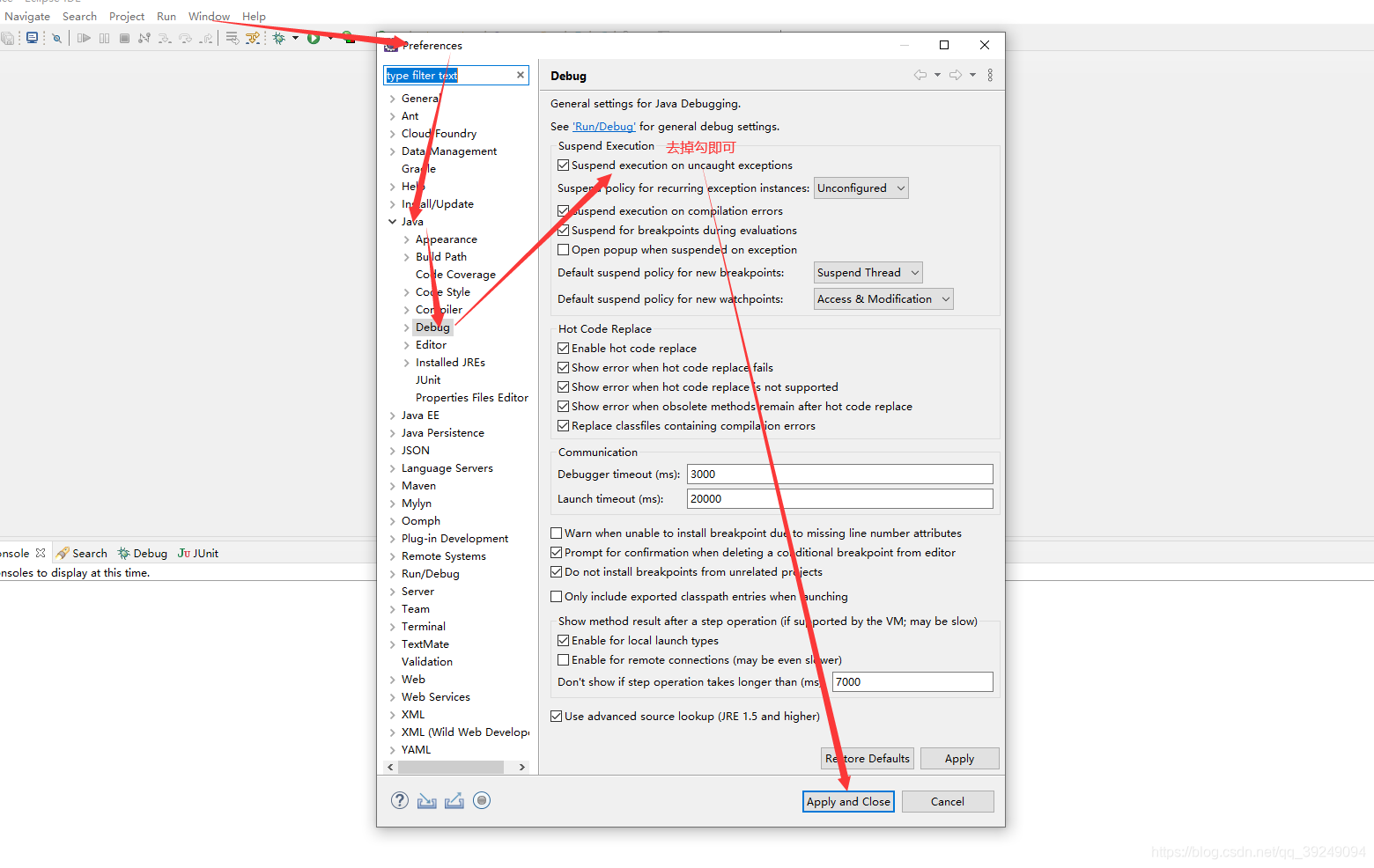
Task: Switch to the JUnit view tab
Action: click(x=198, y=553)
